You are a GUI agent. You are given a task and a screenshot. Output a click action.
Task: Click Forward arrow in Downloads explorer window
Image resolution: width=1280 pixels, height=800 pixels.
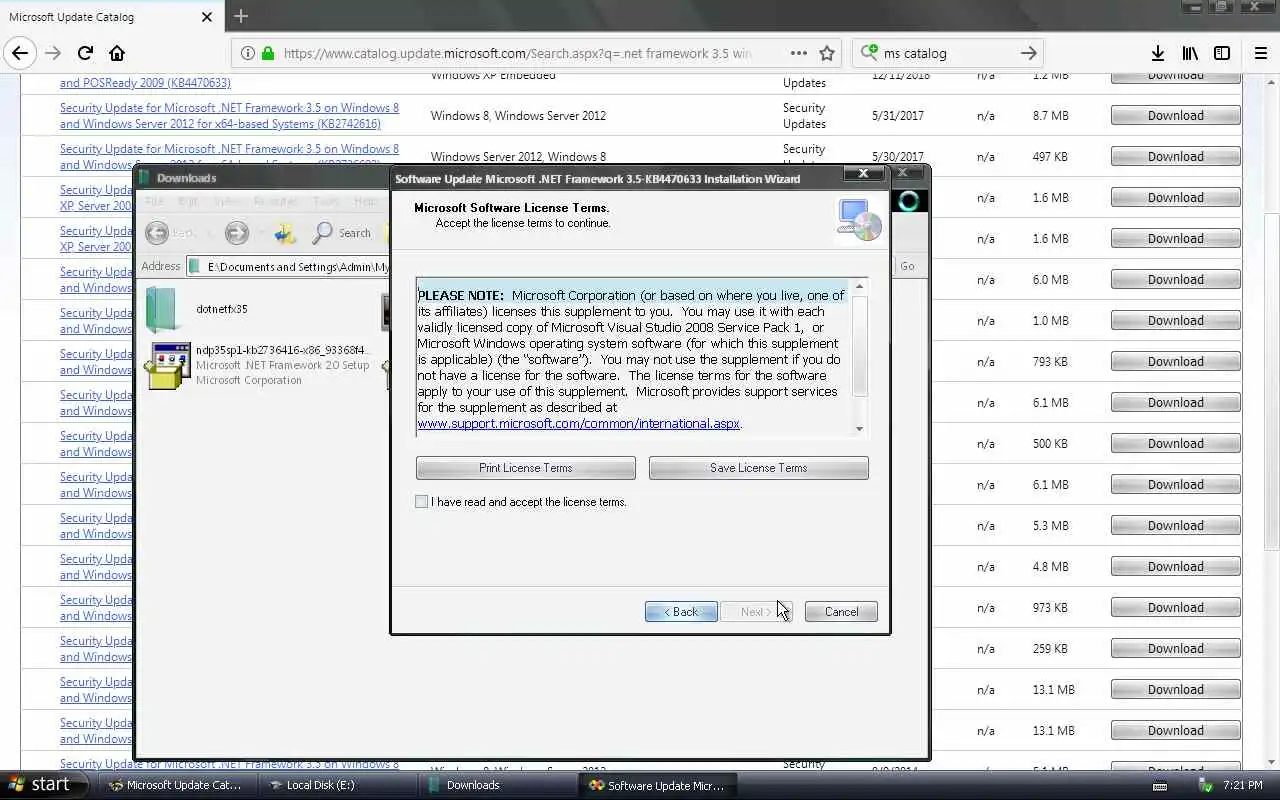point(236,233)
